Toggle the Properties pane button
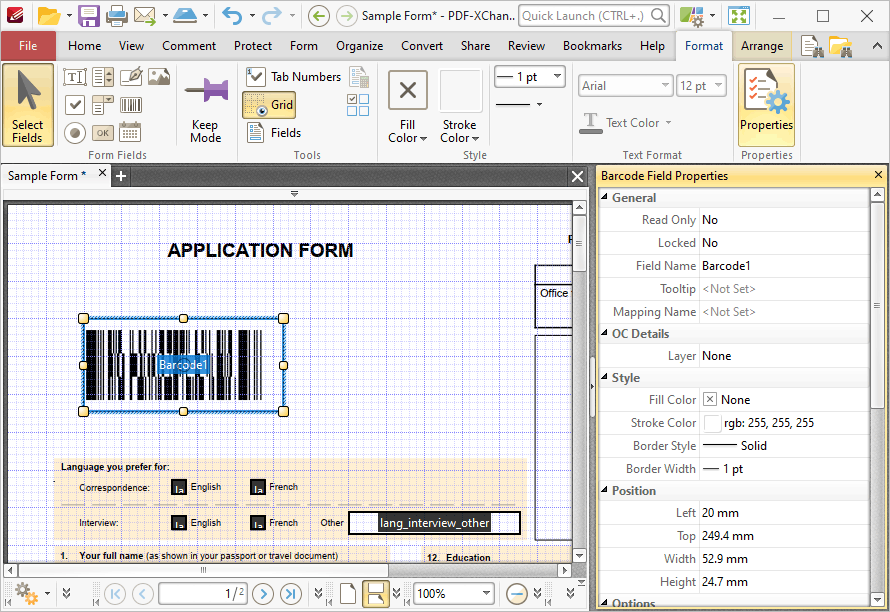Screen dimensions: 890x612 [x=766, y=105]
